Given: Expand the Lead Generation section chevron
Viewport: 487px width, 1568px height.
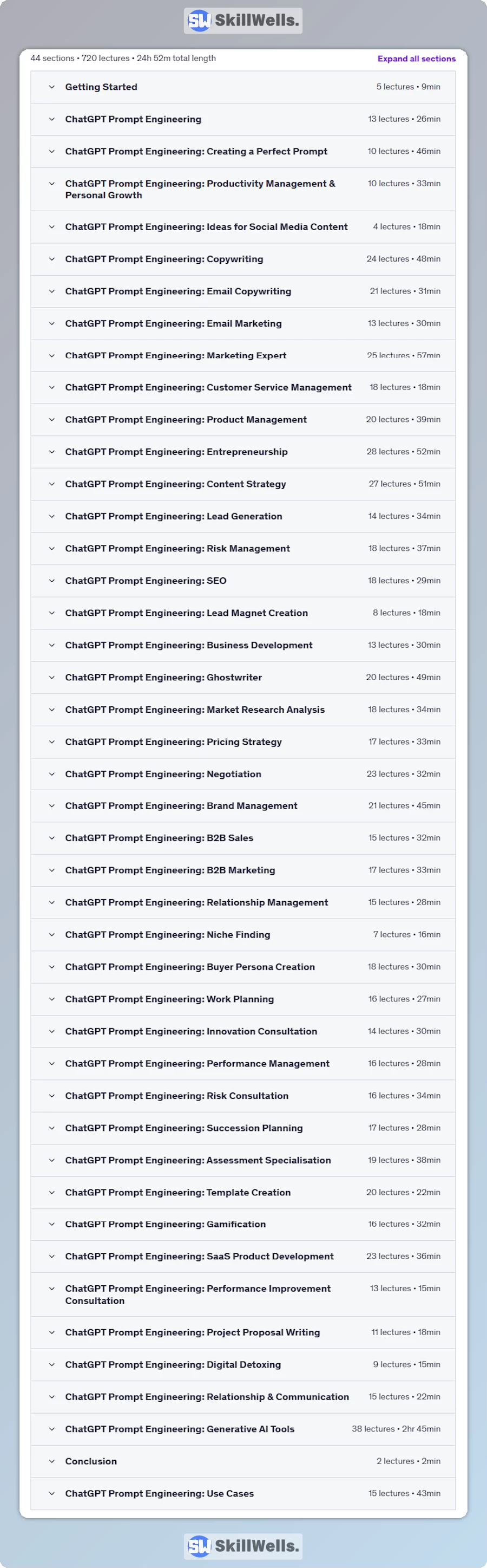Looking at the screenshot, I should pyautogui.click(x=52, y=517).
